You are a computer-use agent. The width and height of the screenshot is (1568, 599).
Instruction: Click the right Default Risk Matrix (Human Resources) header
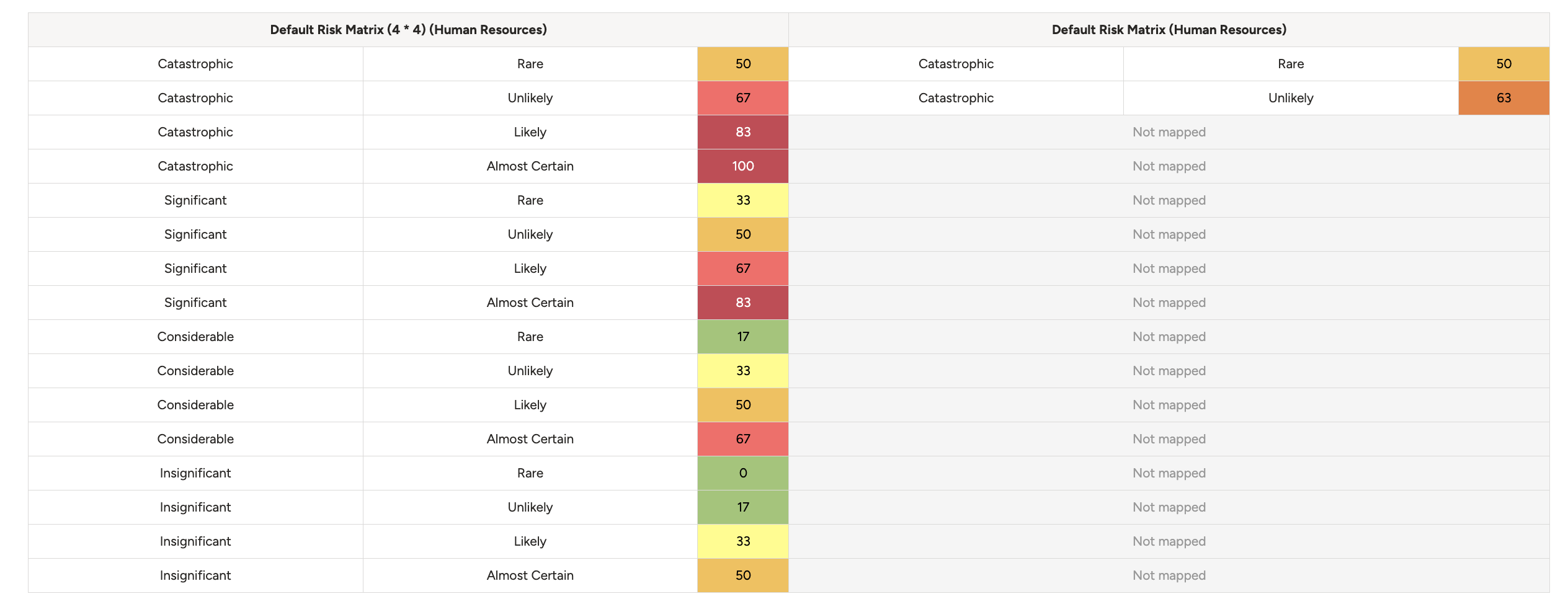click(x=1169, y=30)
